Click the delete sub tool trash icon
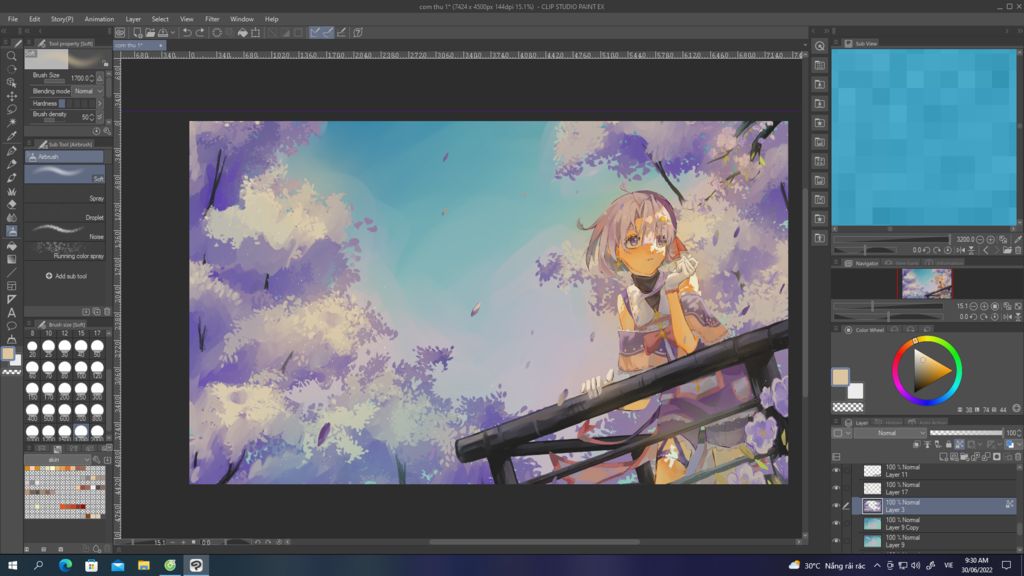Screen dimensions: 1024x576 coord(107,312)
